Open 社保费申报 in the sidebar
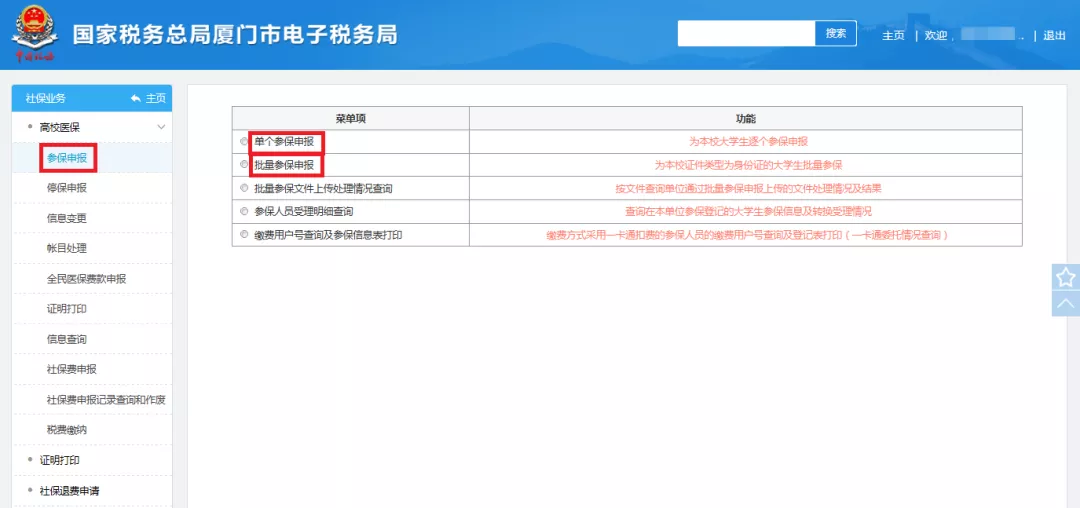Screen dimensions: 1080x508 pos(72,370)
